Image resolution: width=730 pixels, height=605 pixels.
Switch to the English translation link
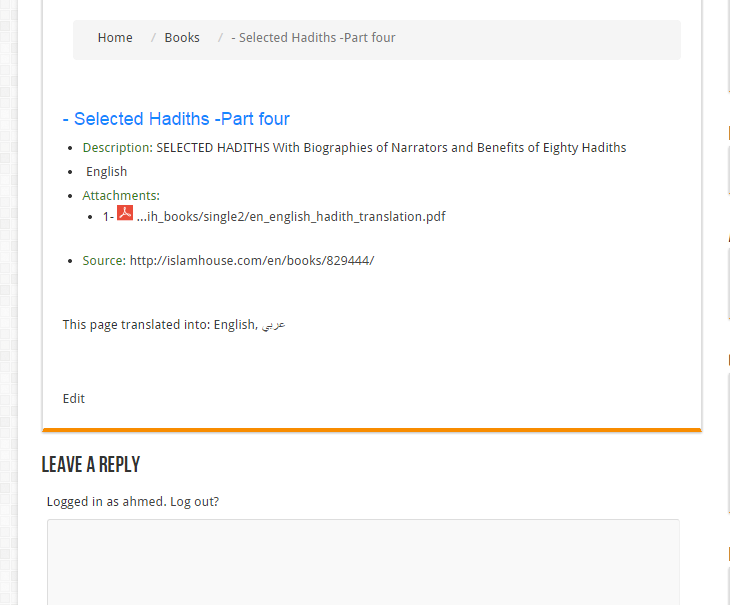point(234,324)
